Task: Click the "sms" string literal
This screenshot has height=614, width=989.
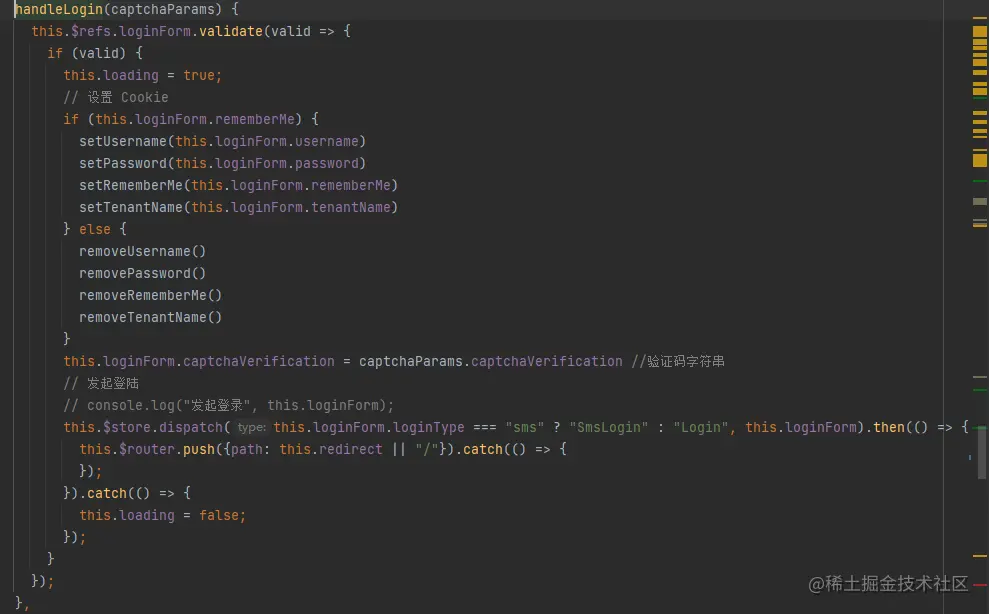Action: pyautogui.click(x=525, y=428)
